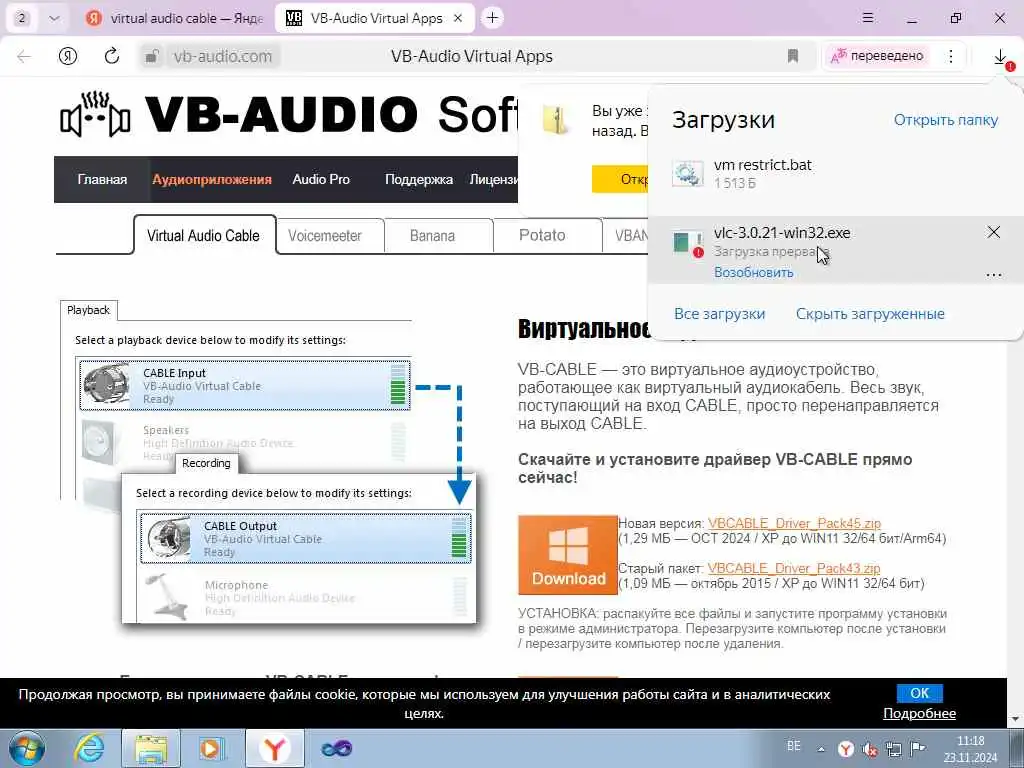Bookmark this page with the bookmark icon
Screen dimensions: 1024x768
click(793, 56)
